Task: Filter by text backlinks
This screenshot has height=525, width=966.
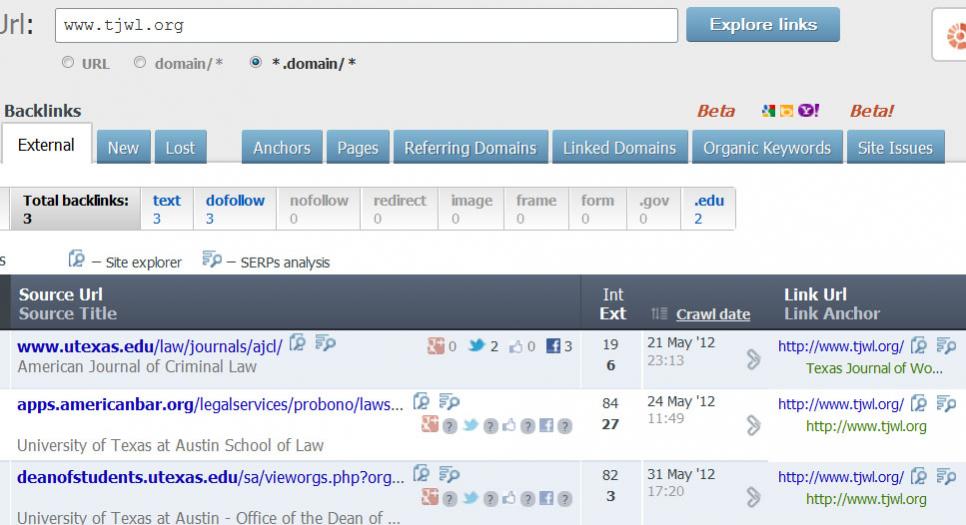Action: [x=166, y=209]
